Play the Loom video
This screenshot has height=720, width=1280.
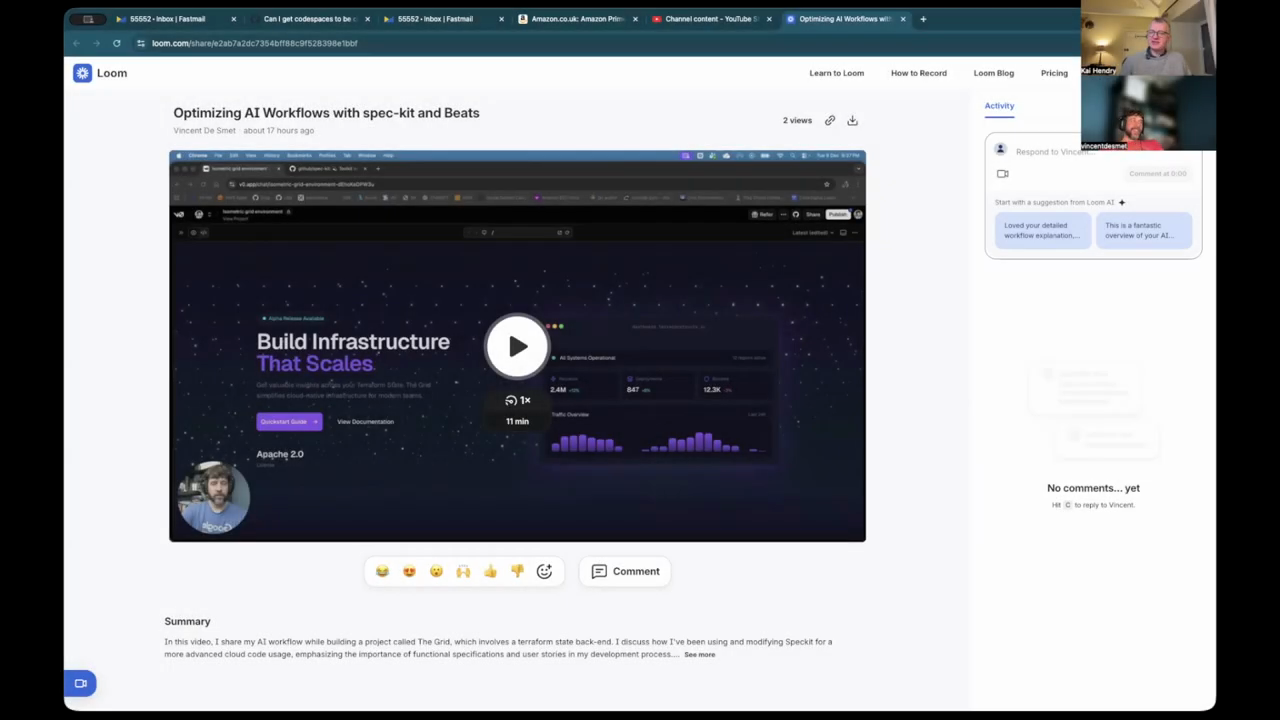tap(517, 346)
